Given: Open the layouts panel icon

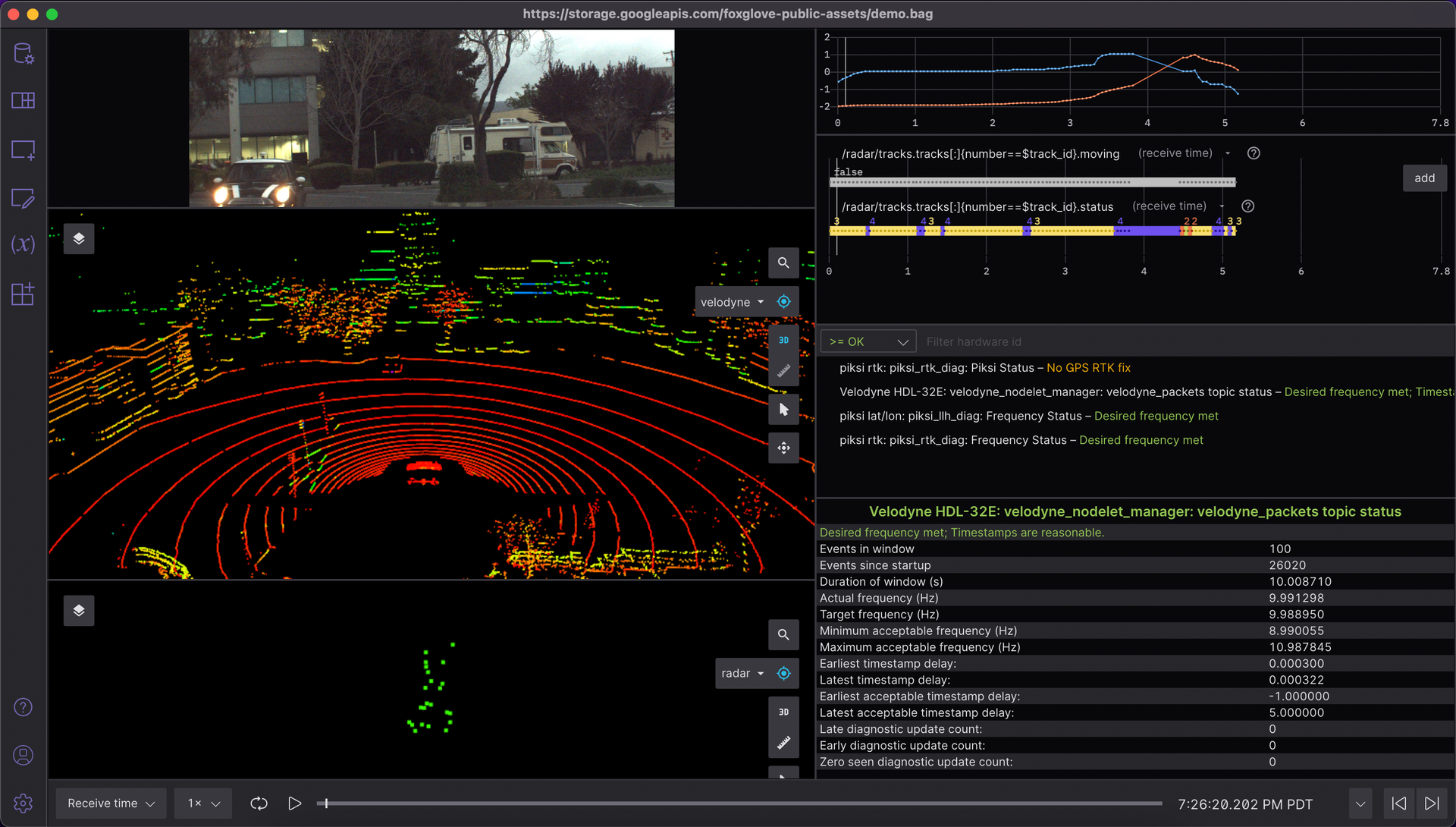Looking at the screenshot, I should coord(24,101).
